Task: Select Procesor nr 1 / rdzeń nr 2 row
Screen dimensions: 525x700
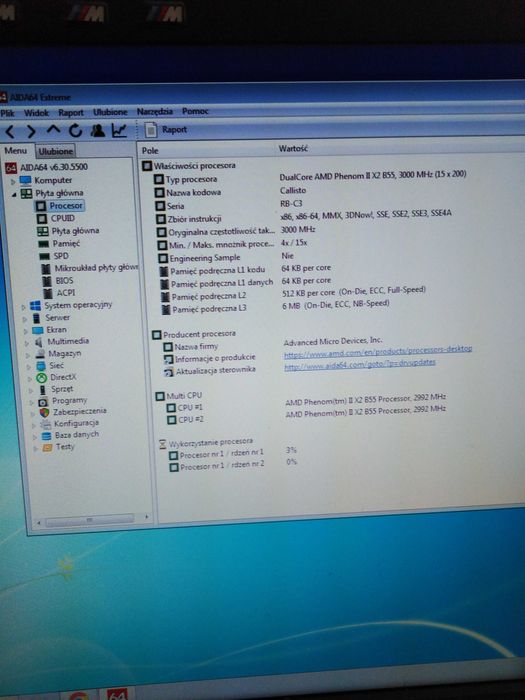Action: click(233, 464)
